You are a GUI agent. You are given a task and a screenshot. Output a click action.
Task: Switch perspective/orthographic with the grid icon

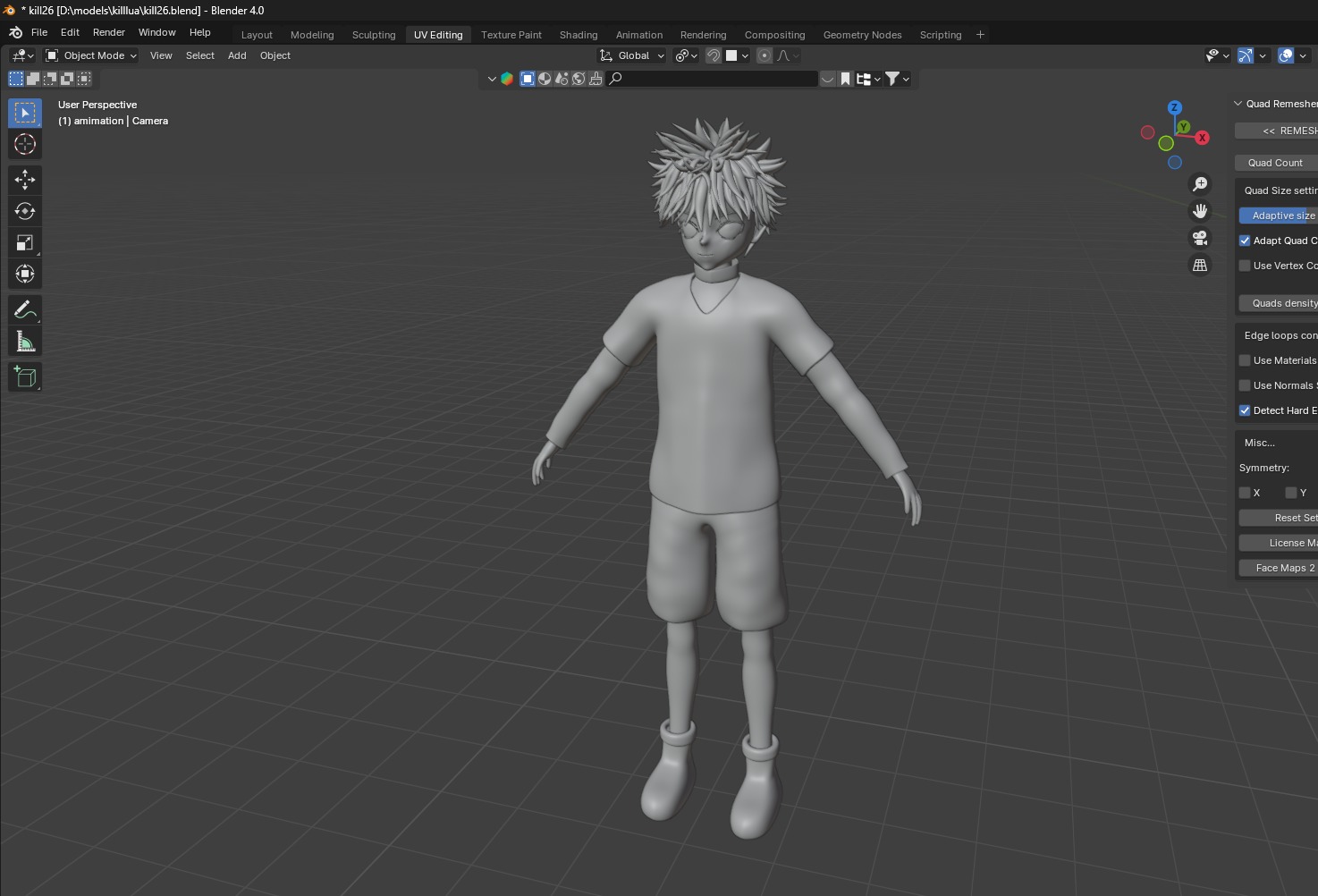(x=1200, y=265)
